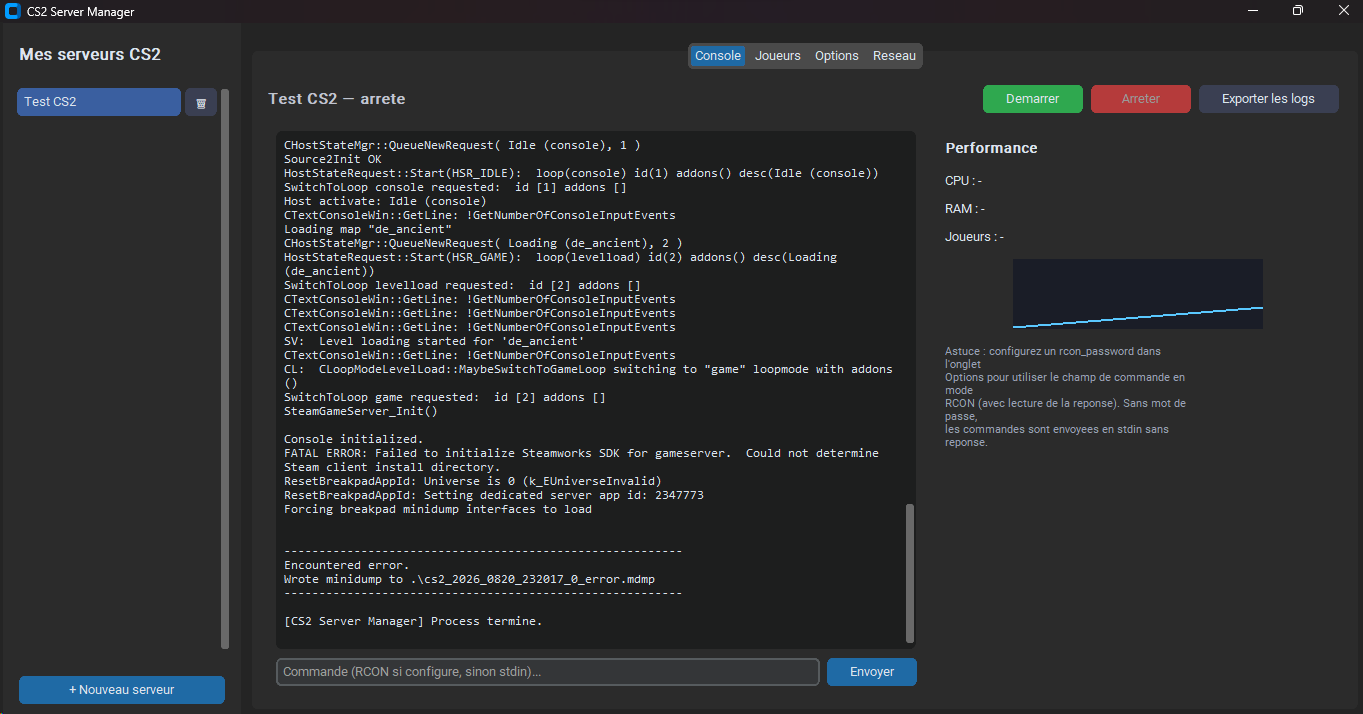The height and width of the screenshot is (714, 1363).
Task: Add a server with Nouveau serveur
Action: (x=122, y=690)
